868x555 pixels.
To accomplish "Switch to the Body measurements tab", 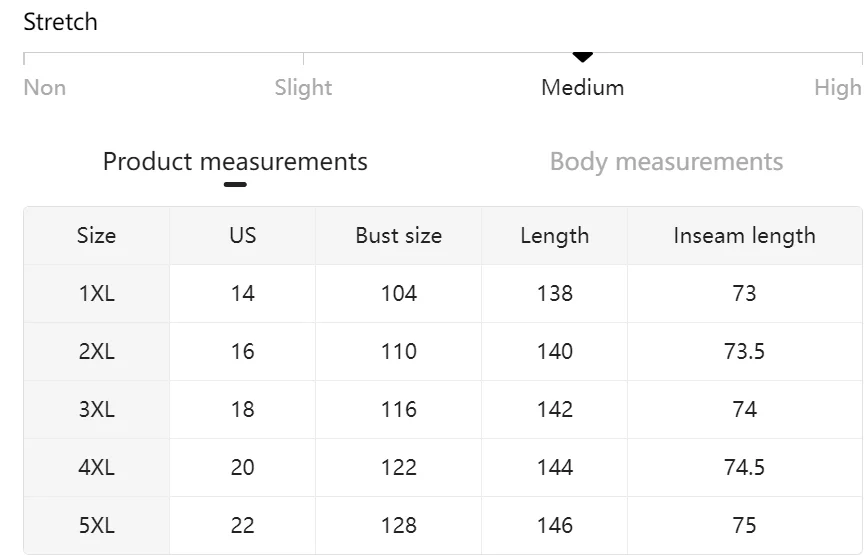I will 666,162.
